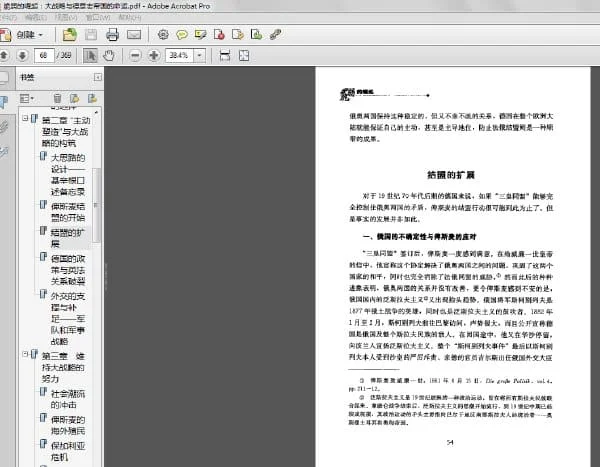Viewport: 600px width, 467px height.
Task: Click the bookmarks panel scroll up arrow
Action: 96,112
